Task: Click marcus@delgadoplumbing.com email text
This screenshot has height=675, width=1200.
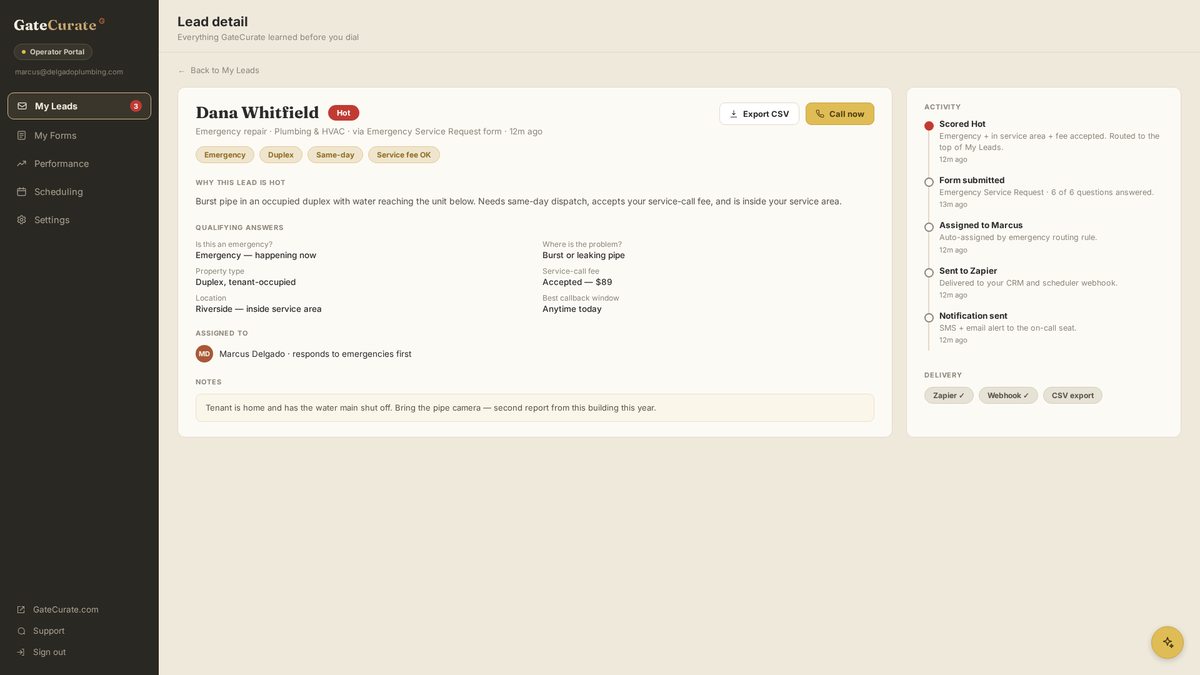Action: 69,72
